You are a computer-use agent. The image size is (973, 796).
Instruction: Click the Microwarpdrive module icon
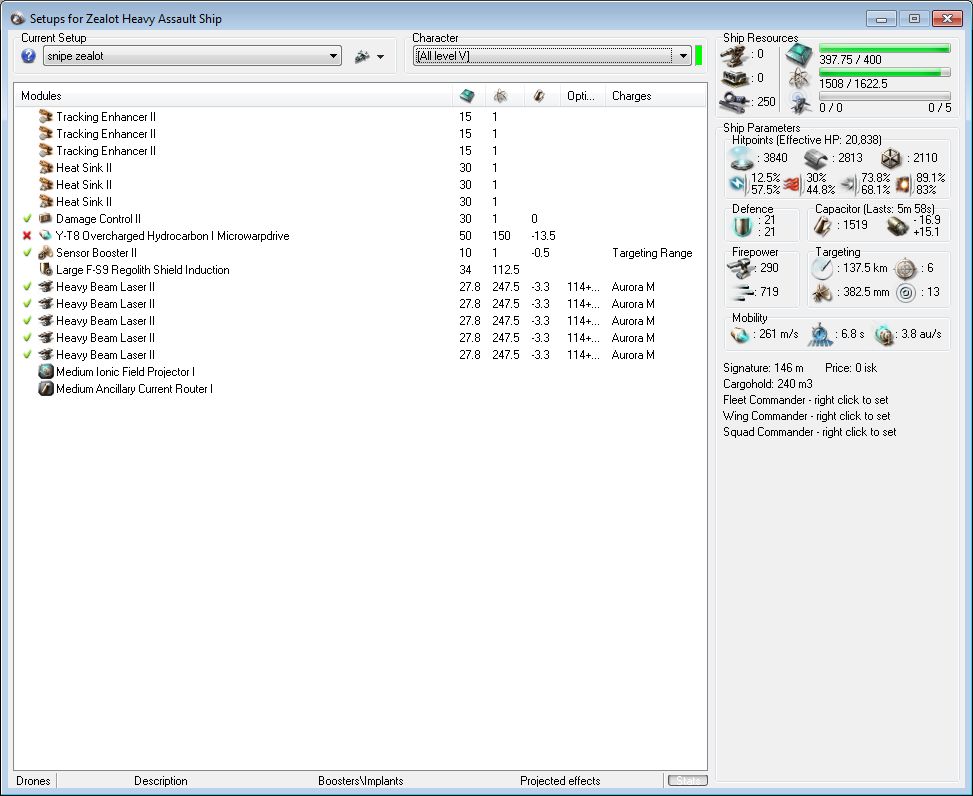point(45,236)
